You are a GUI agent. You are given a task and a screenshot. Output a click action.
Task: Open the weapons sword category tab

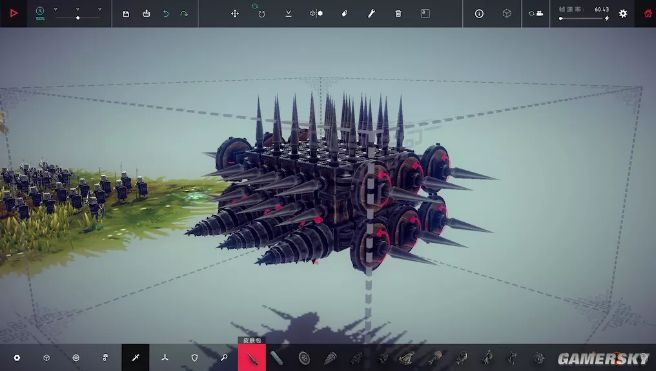(x=136, y=358)
